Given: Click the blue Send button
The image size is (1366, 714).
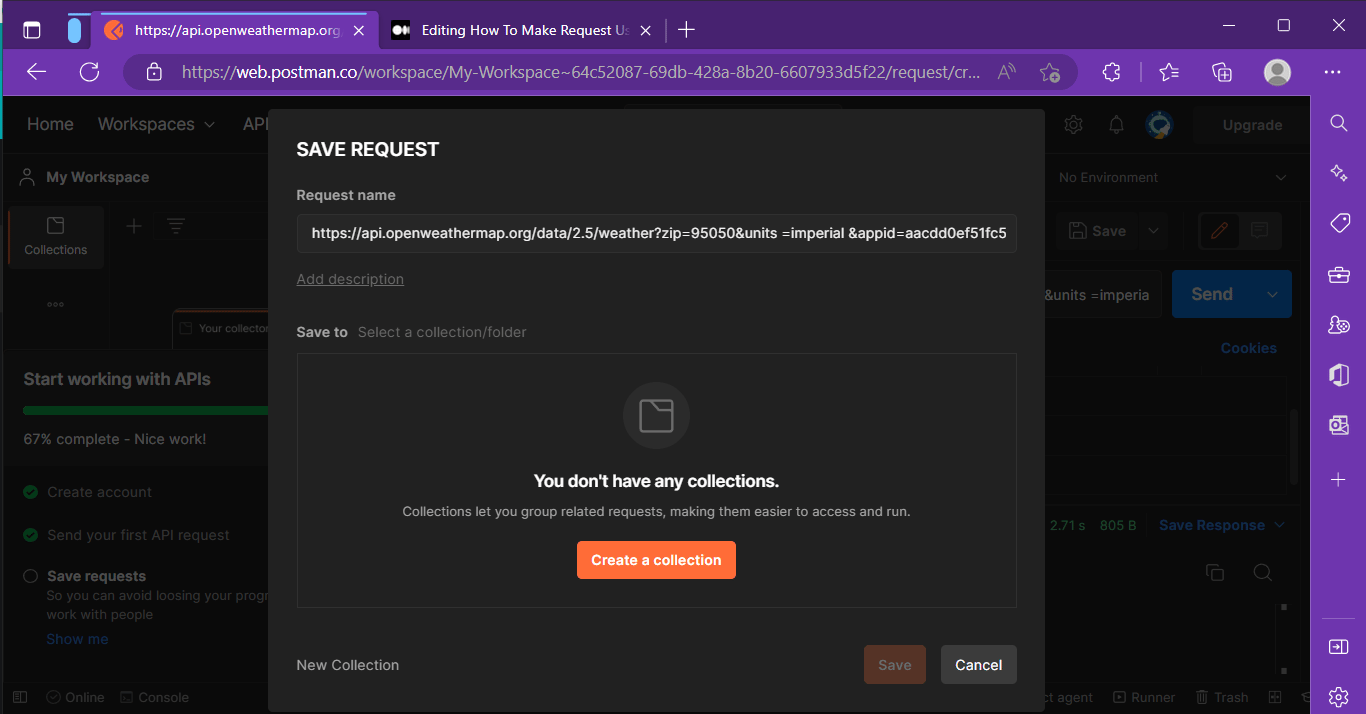Looking at the screenshot, I should (1212, 294).
